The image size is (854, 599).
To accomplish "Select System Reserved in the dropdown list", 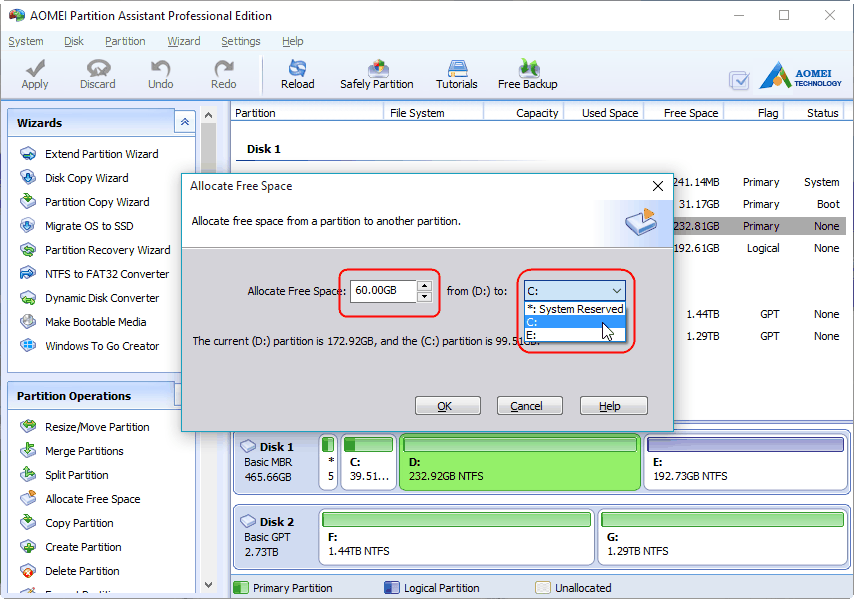I will pos(575,309).
